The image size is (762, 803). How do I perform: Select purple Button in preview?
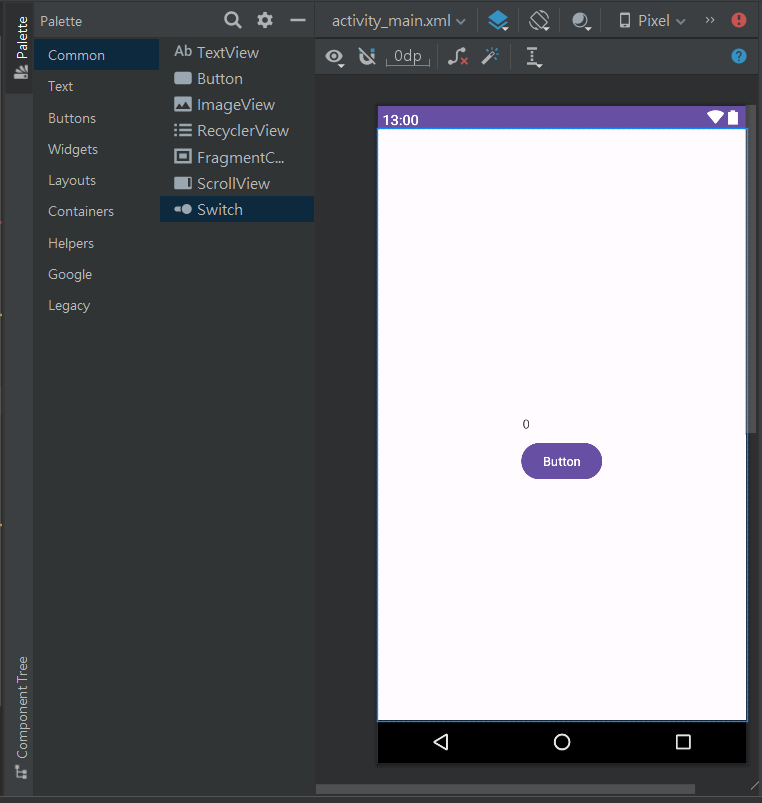coord(561,461)
